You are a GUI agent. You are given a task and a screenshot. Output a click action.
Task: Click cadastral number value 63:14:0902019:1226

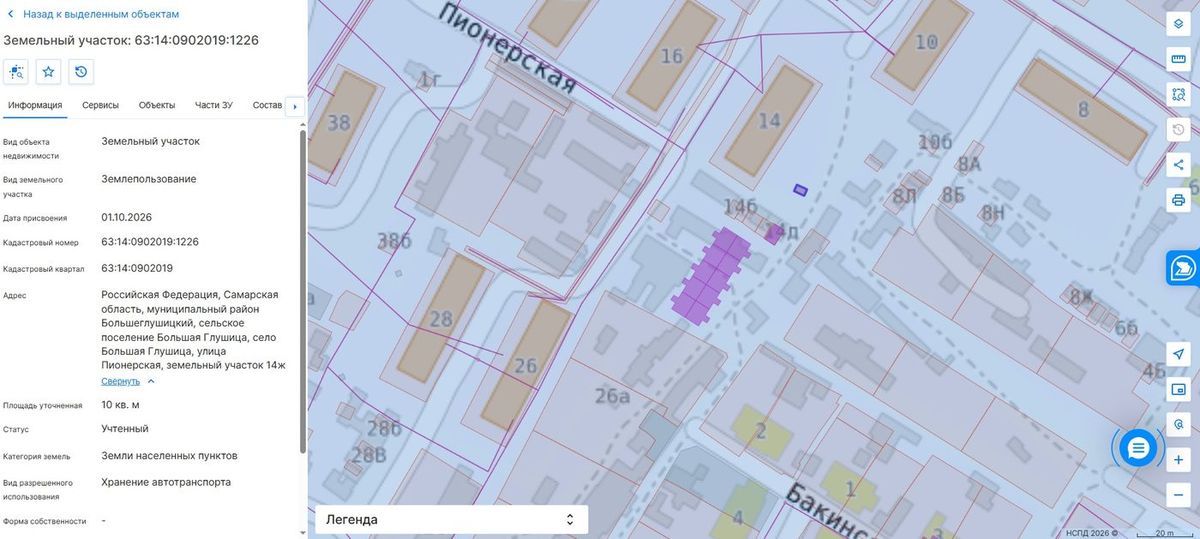(x=150, y=242)
